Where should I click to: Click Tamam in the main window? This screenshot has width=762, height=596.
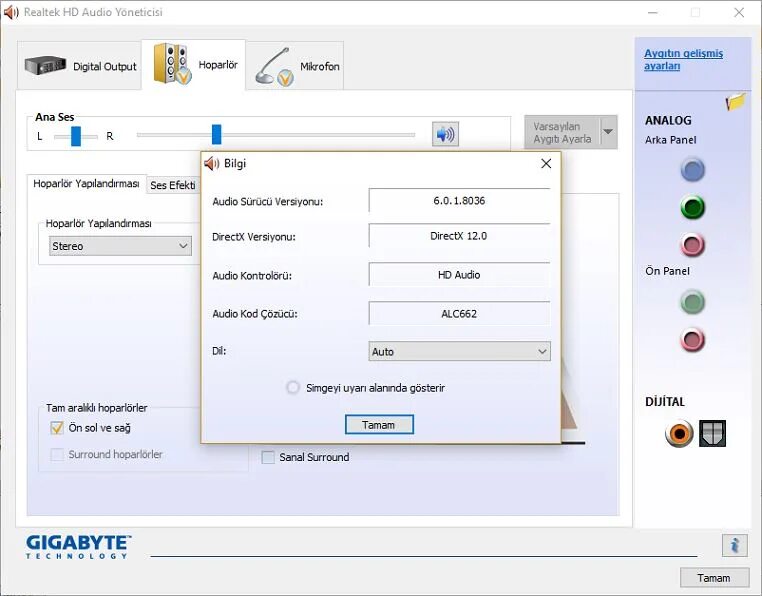[x=714, y=578]
